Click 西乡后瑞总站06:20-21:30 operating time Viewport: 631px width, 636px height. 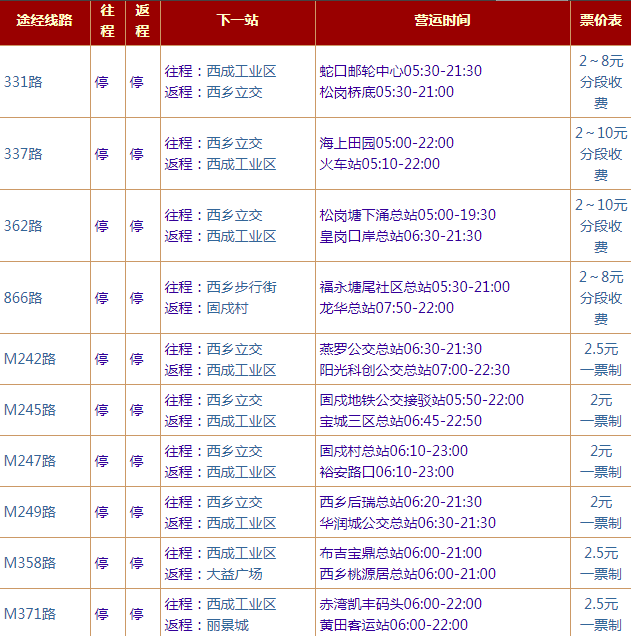click(x=401, y=502)
